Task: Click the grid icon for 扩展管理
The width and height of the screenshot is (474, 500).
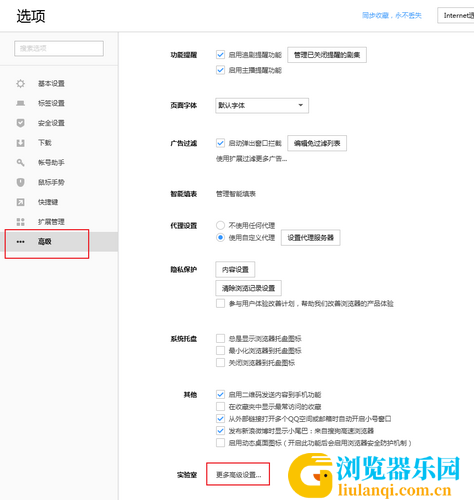Action: [x=20, y=222]
